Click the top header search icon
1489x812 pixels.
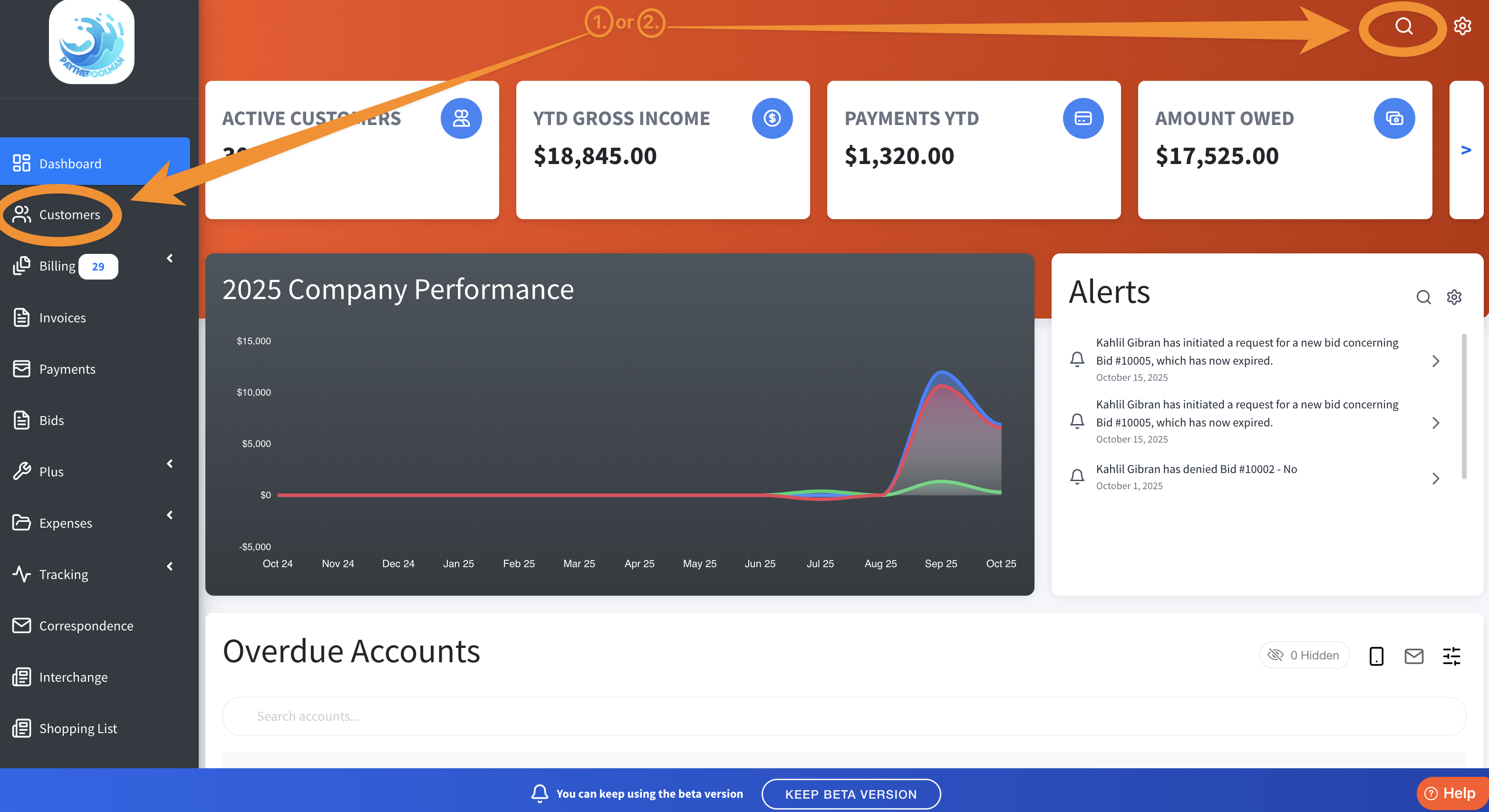point(1403,26)
